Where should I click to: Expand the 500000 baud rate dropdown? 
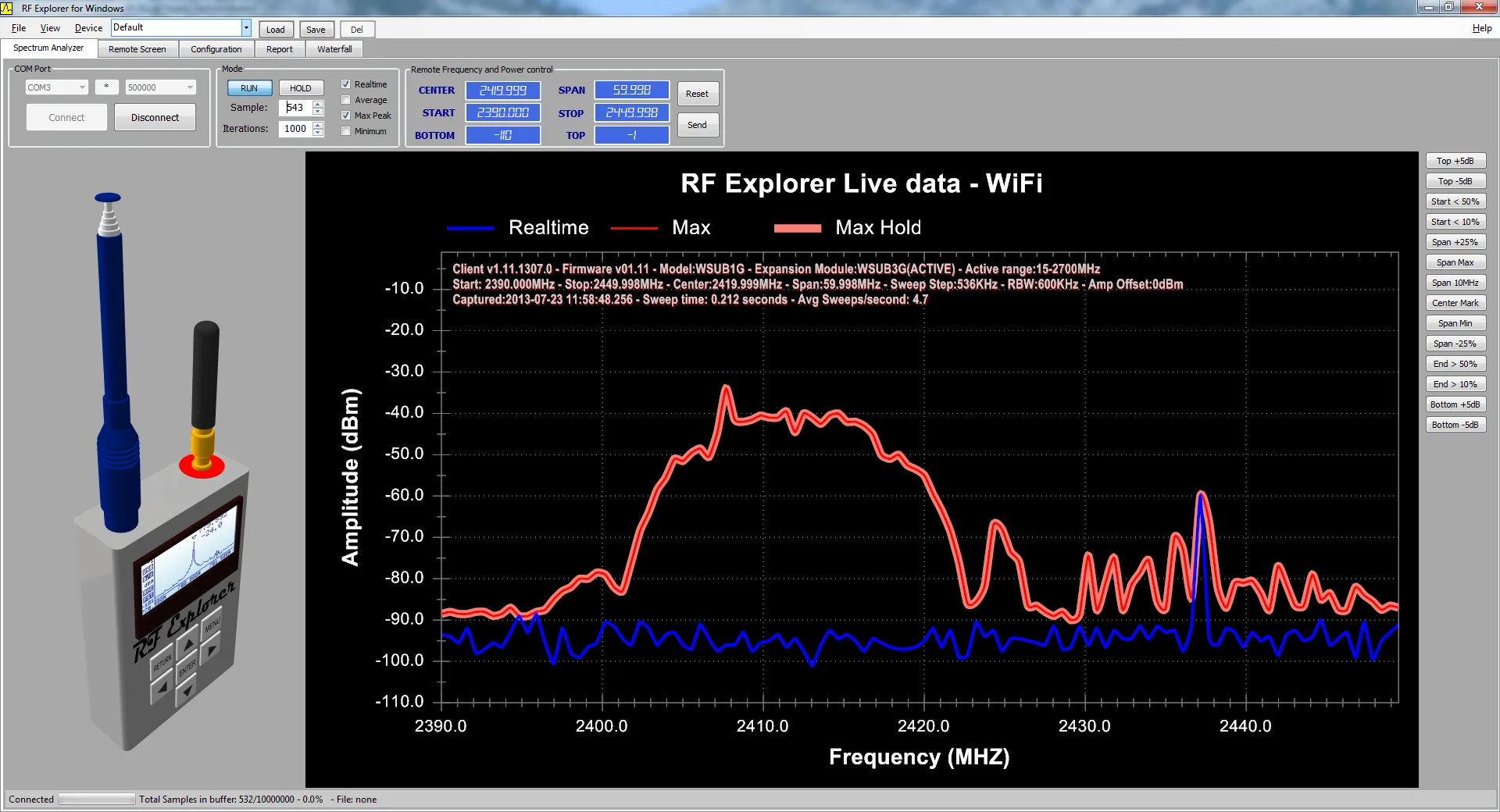tap(189, 87)
